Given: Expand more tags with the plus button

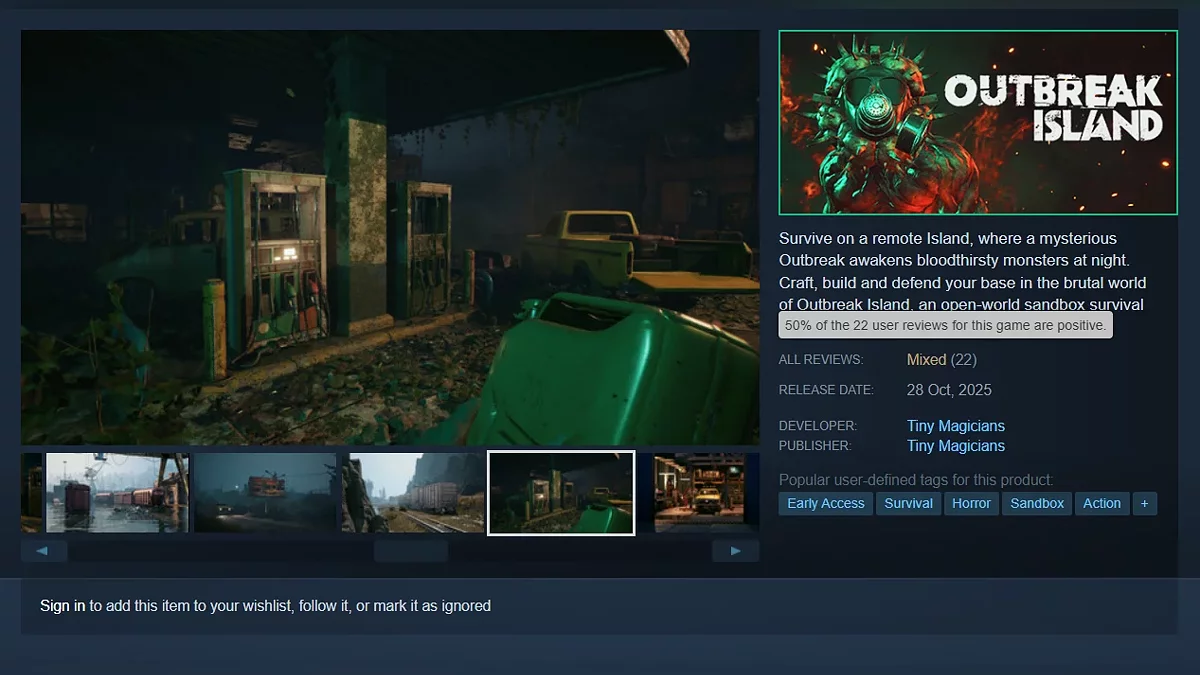Looking at the screenshot, I should tap(1144, 503).
